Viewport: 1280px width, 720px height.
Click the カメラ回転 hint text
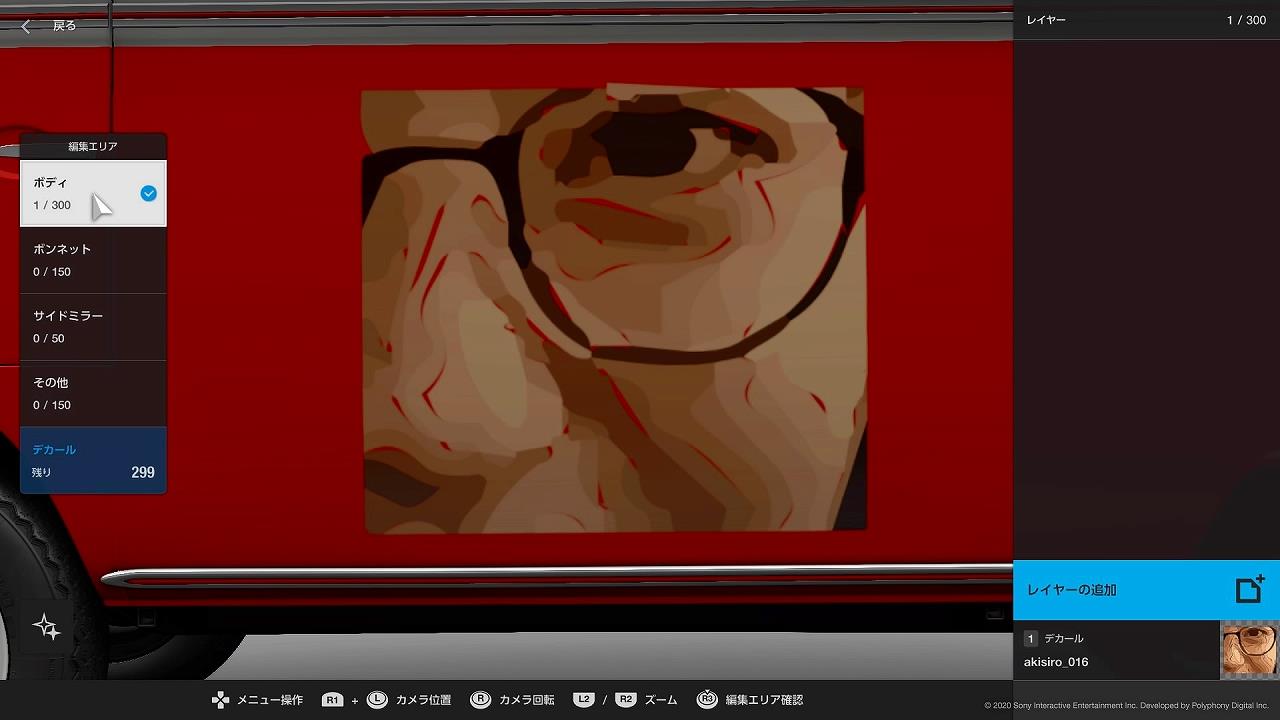click(526, 700)
